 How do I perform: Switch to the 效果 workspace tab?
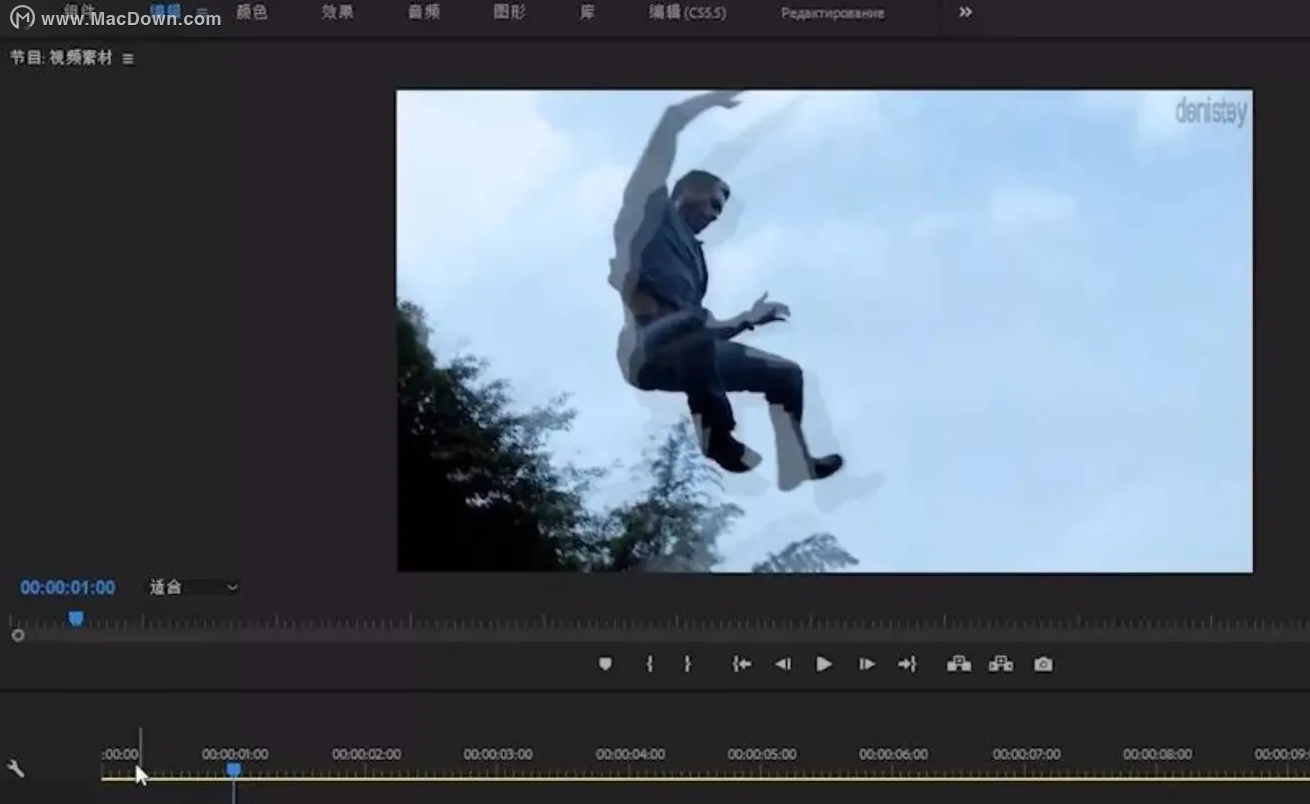pyautogui.click(x=337, y=13)
